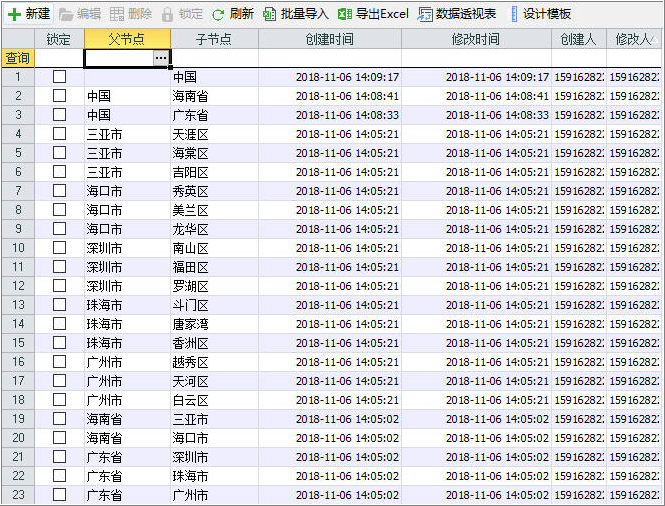Click the 数据透视表 pivot icon

tap(425, 14)
